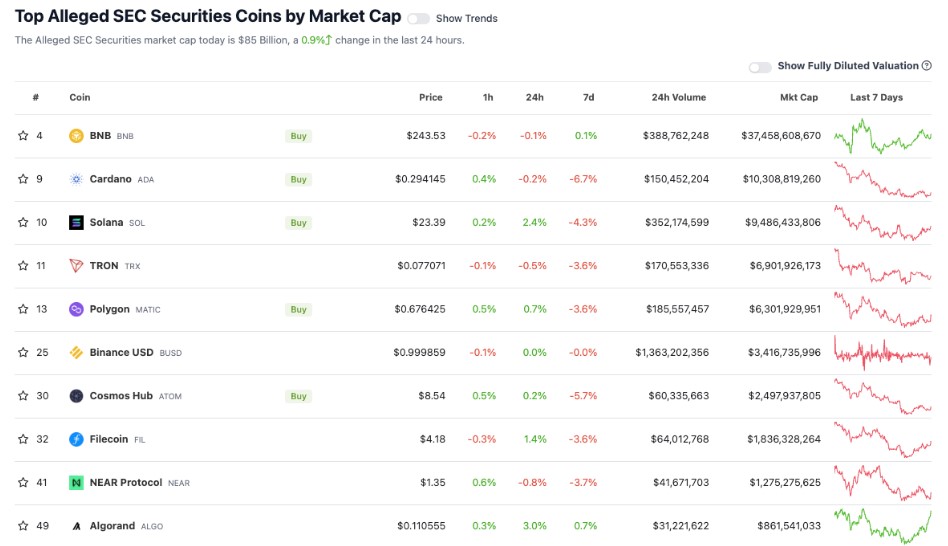948x546 pixels.
Task: Click the Solana coin logo icon
Action: (x=76, y=223)
